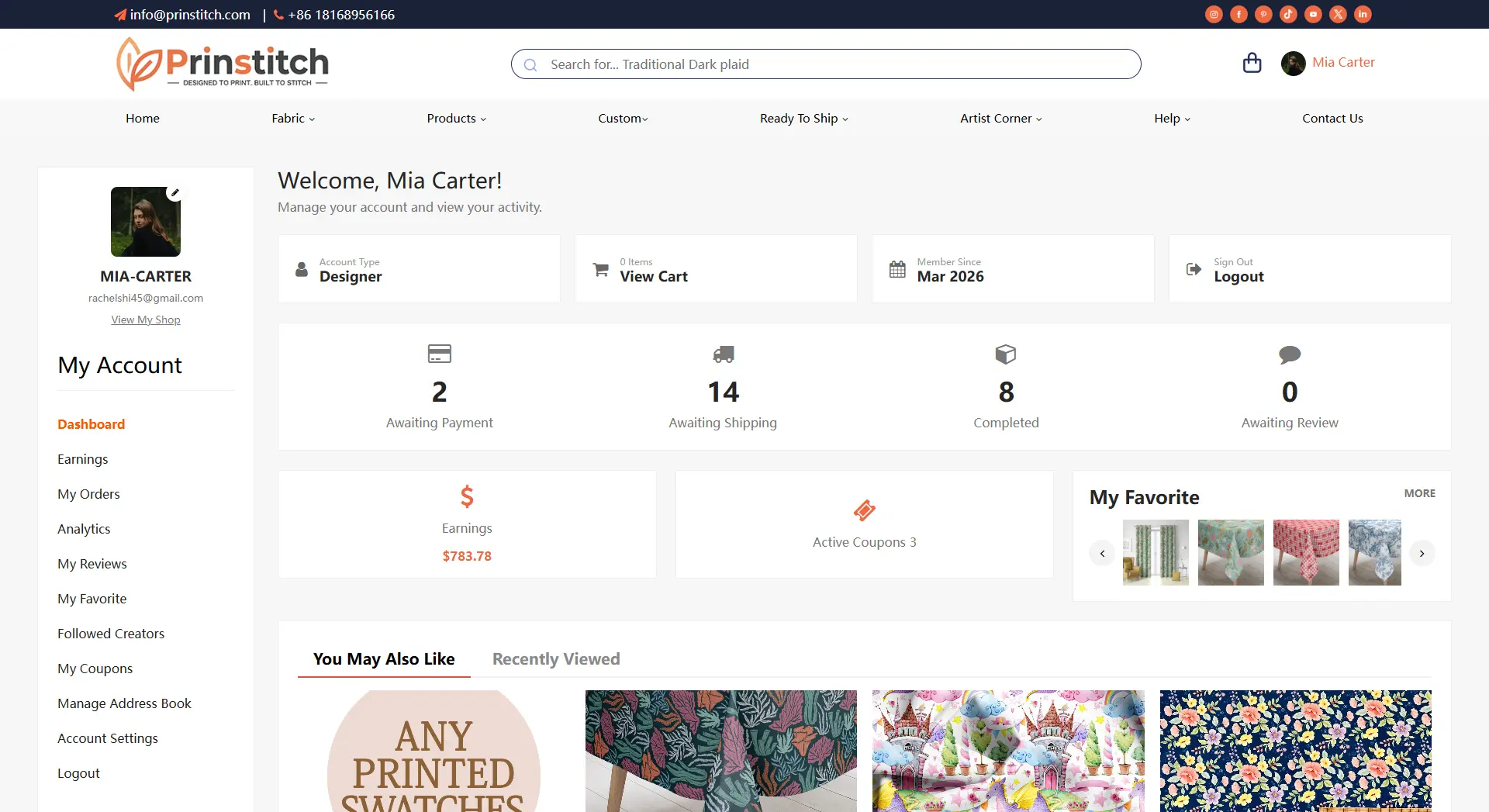
Task: Click the Earnings dollar sign icon
Action: [467, 496]
